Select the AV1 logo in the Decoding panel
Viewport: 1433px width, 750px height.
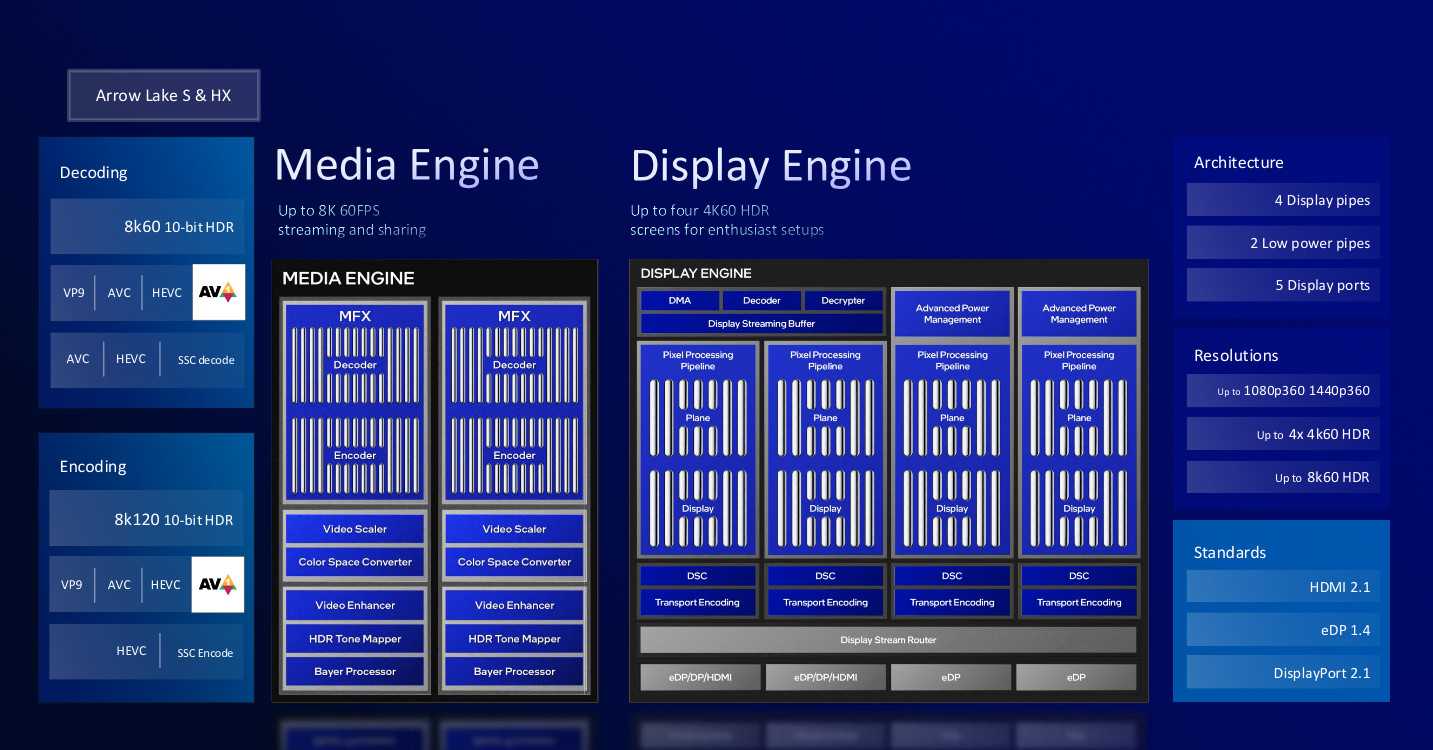(x=219, y=292)
